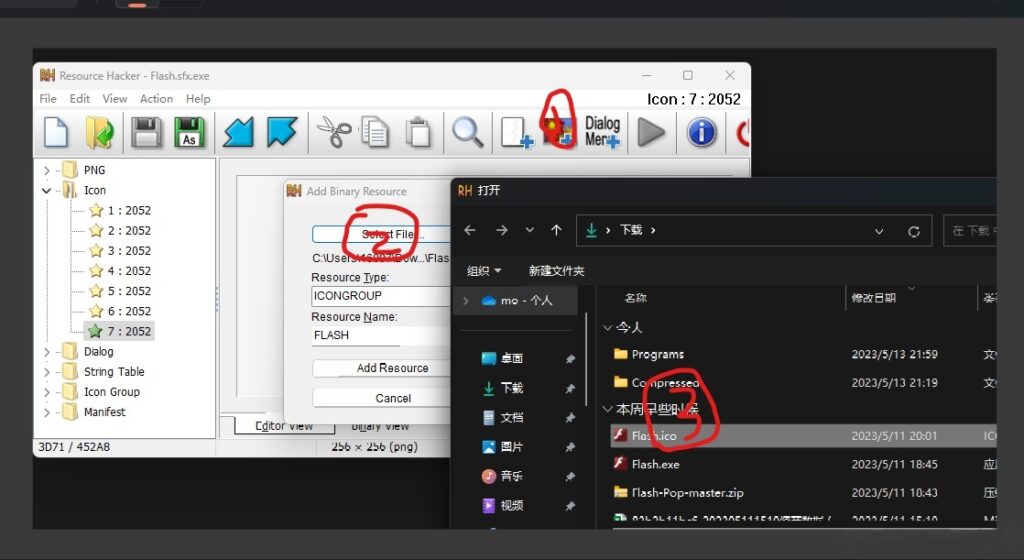Select the Programs folder in file list

[803, 354]
